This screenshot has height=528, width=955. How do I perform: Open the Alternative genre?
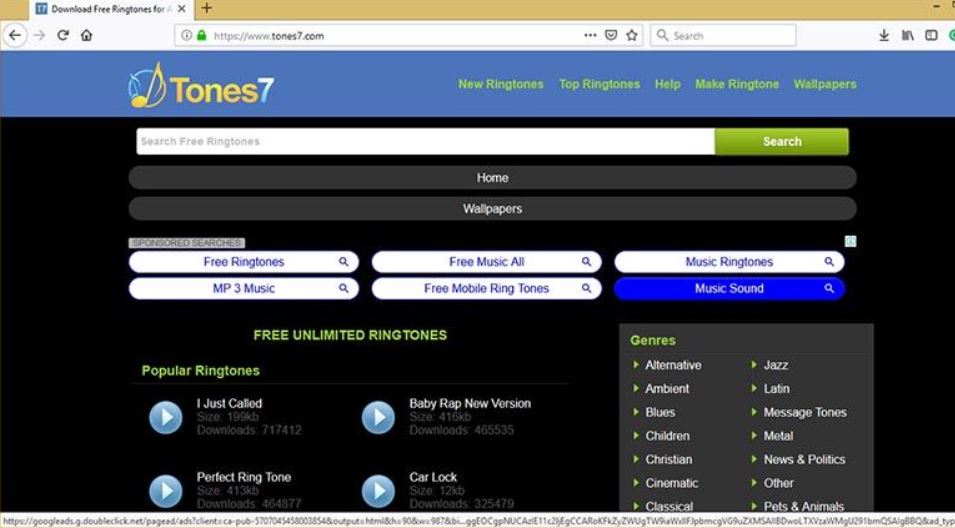[x=673, y=365]
